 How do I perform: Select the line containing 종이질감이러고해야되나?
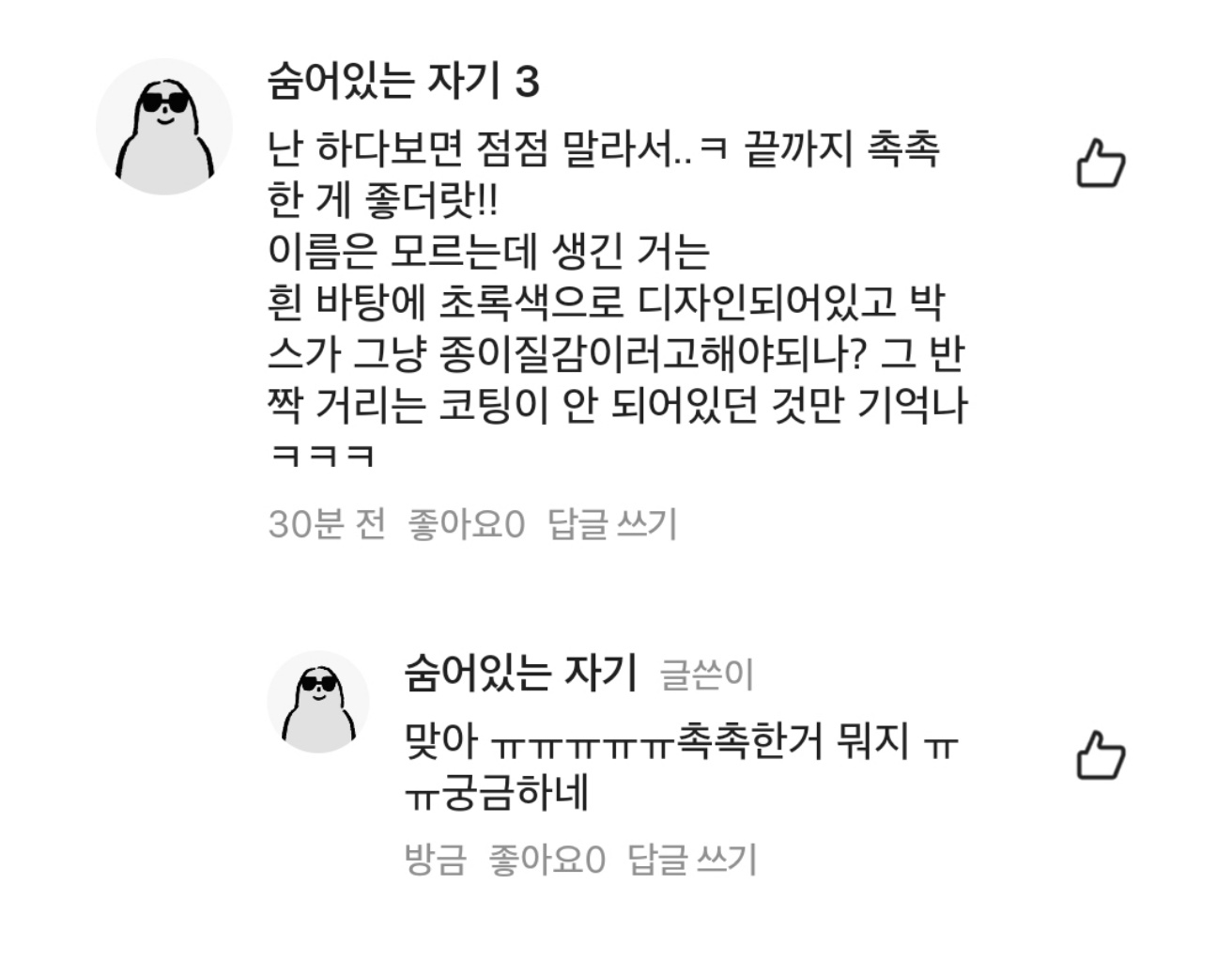coord(617,354)
